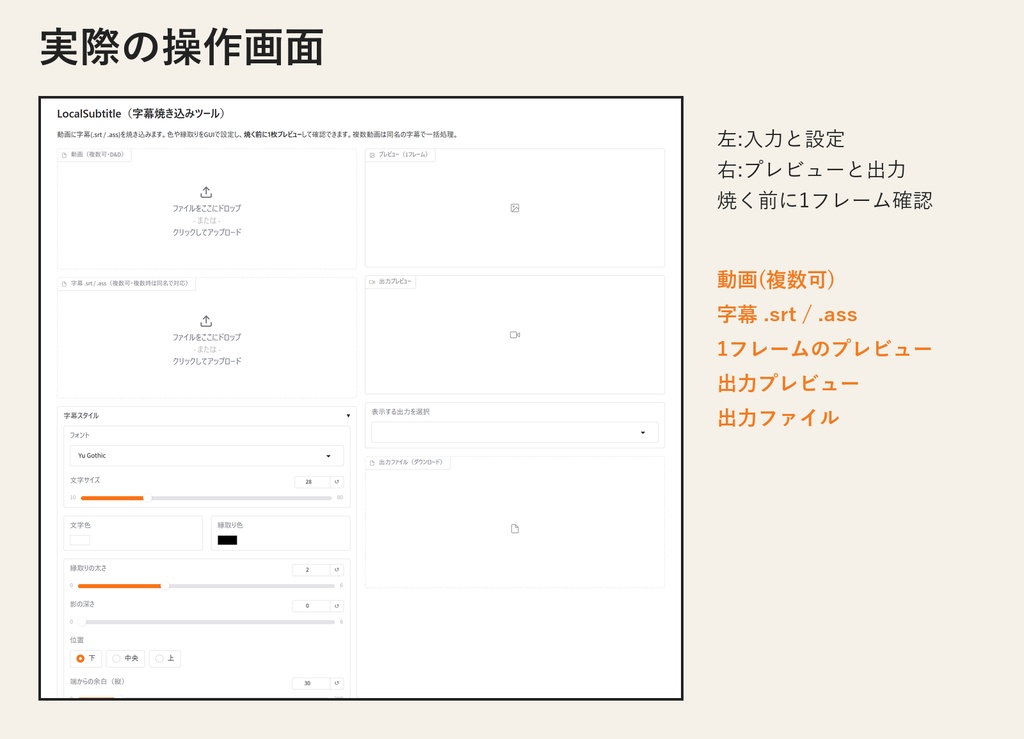Open the white 文字色 color swatch
The image size is (1024, 739).
pyautogui.click(x=80, y=540)
